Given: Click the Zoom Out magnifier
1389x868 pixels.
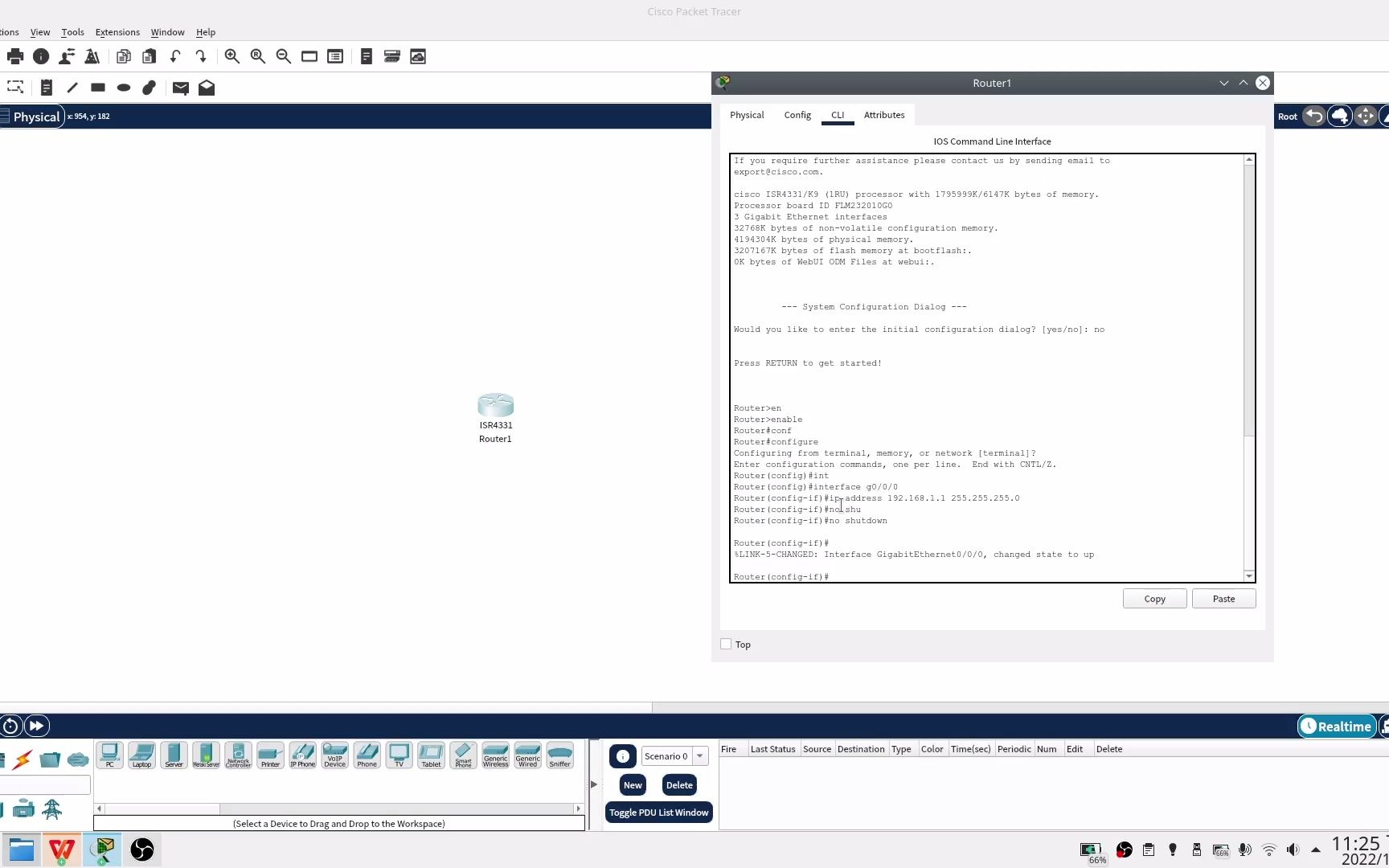Looking at the screenshot, I should 284,56.
